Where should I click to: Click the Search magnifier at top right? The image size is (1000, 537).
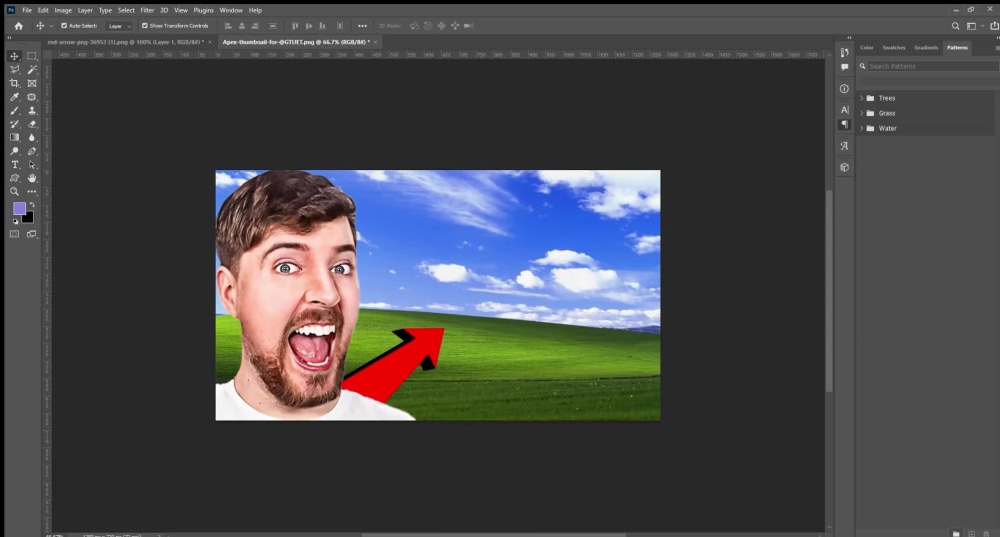tap(955, 26)
